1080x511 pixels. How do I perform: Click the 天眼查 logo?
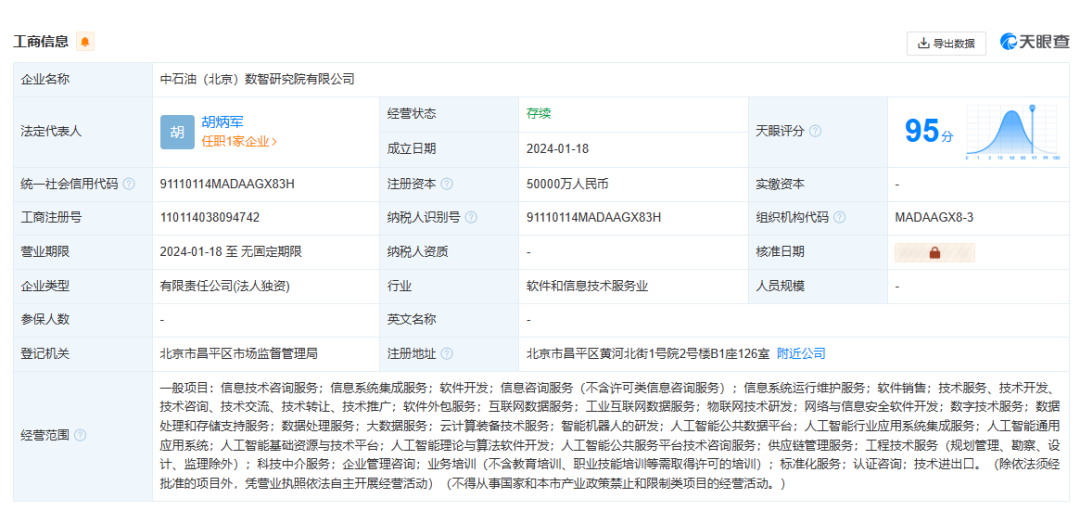(x=1035, y=42)
